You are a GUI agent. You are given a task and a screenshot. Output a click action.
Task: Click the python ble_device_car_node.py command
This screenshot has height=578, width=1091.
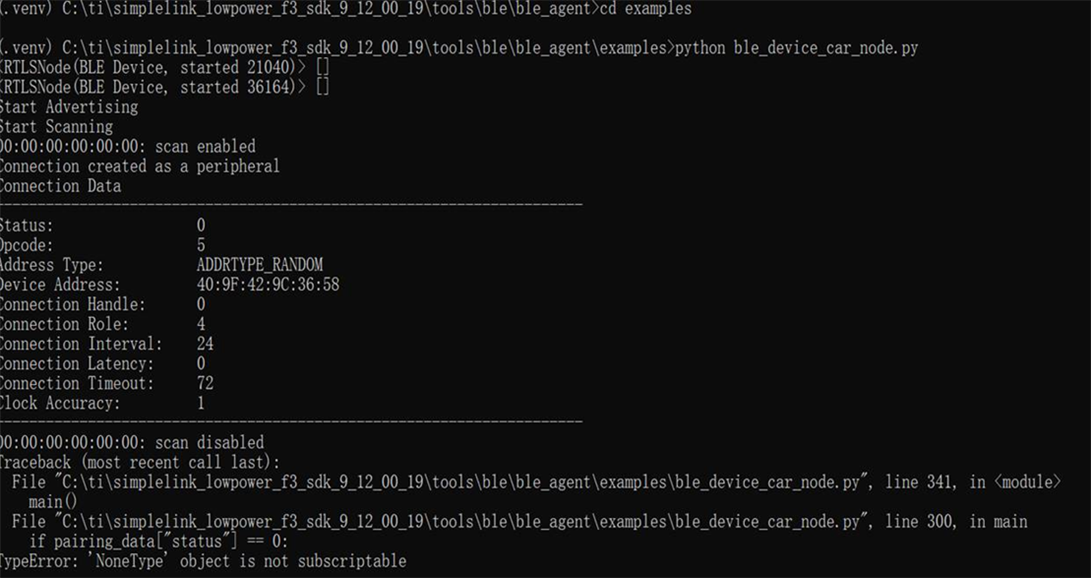click(x=797, y=48)
